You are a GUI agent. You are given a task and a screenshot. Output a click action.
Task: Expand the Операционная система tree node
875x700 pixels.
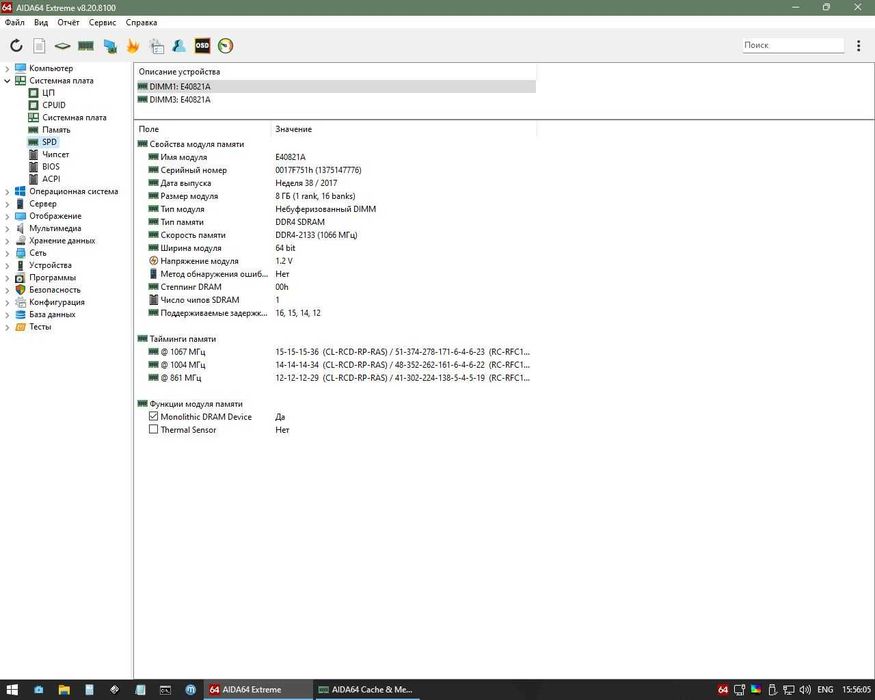click(x=8, y=191)
